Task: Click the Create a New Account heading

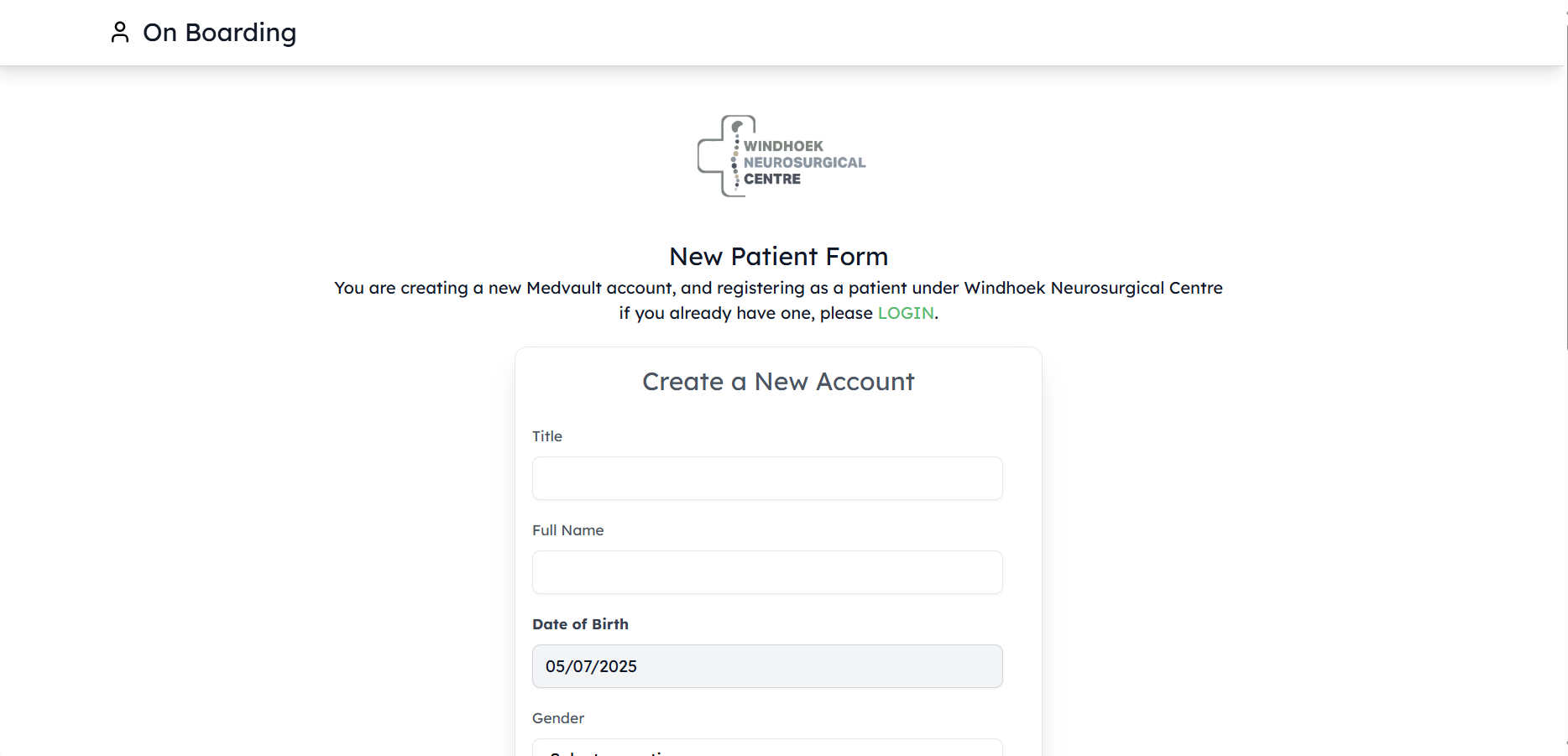Action: tap(778, 382)
